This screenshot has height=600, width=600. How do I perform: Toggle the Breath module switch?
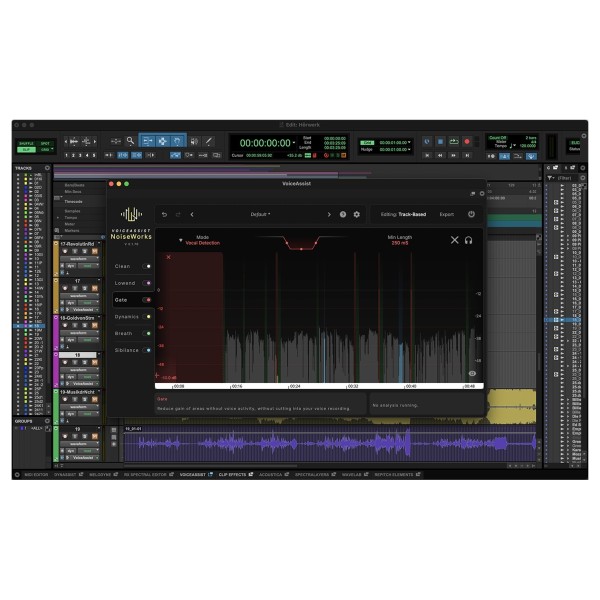click(147, 334)
